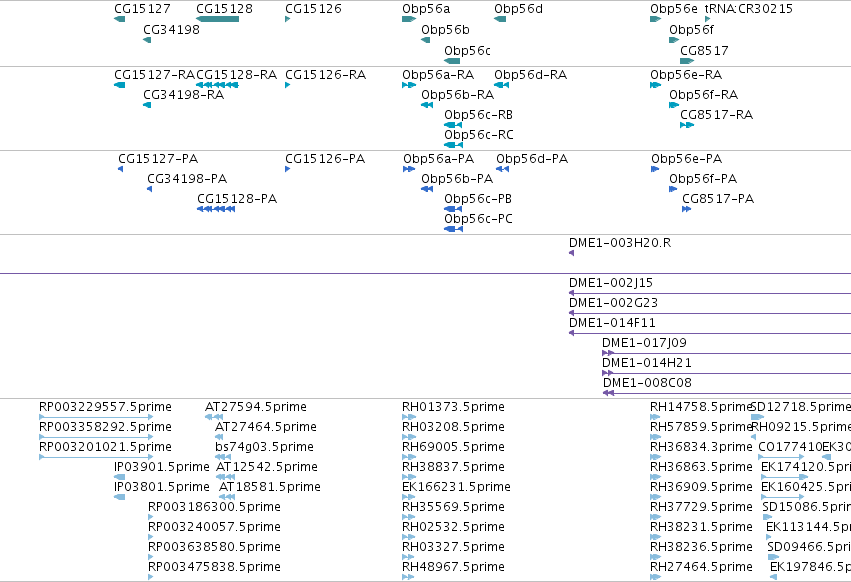Click clone DME1-014H21
This screenshot has width=851, height=582.
coord(647,363)
